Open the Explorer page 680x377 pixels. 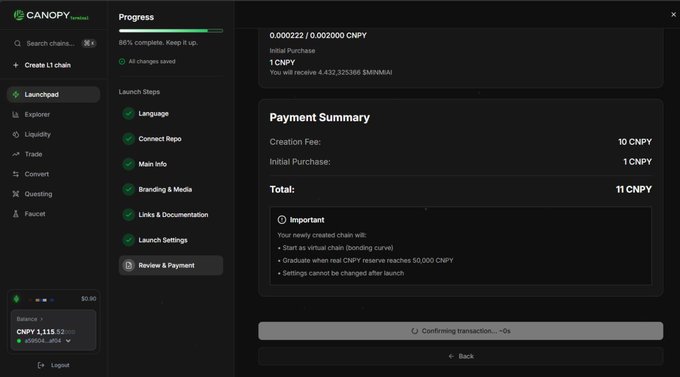(37, 115)
